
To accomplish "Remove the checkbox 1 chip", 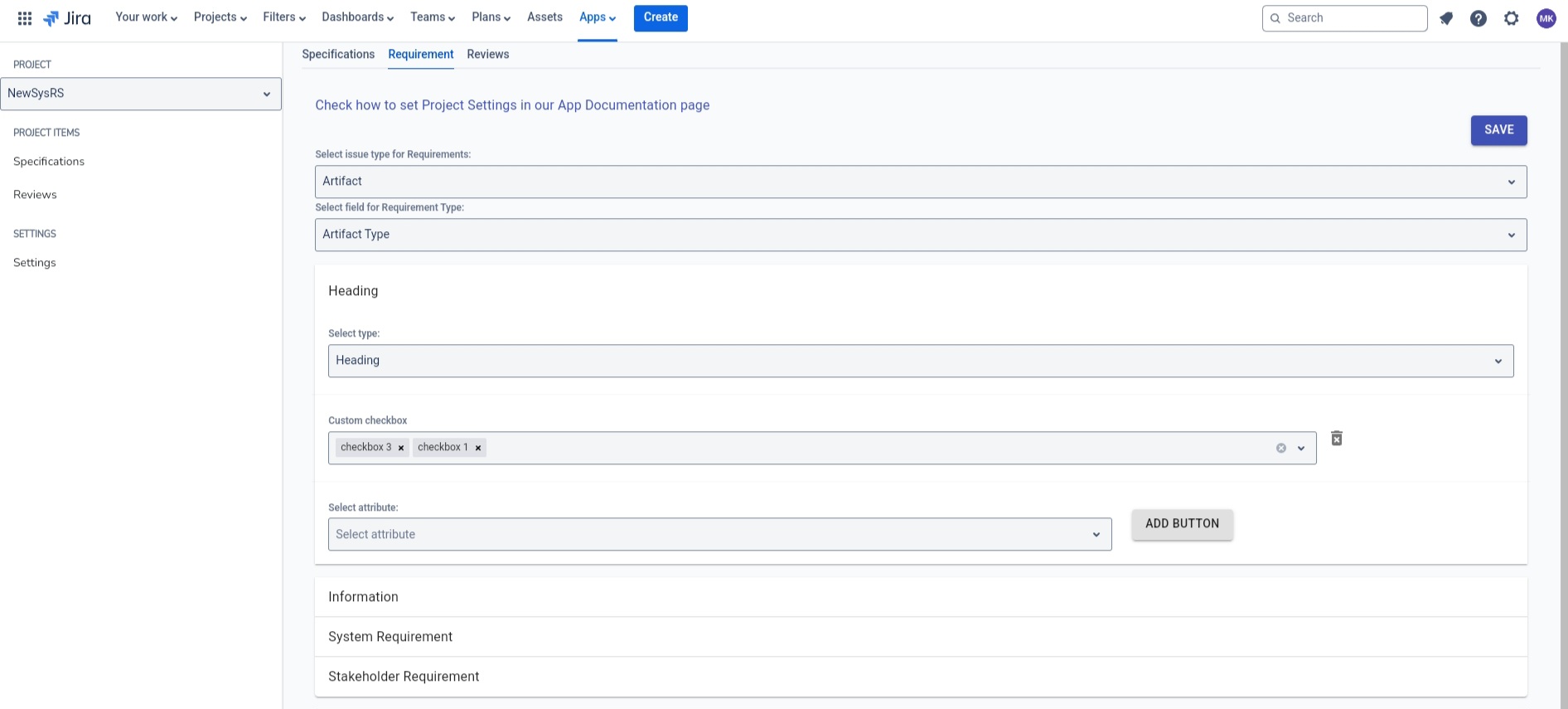I will tap(478, 448).
